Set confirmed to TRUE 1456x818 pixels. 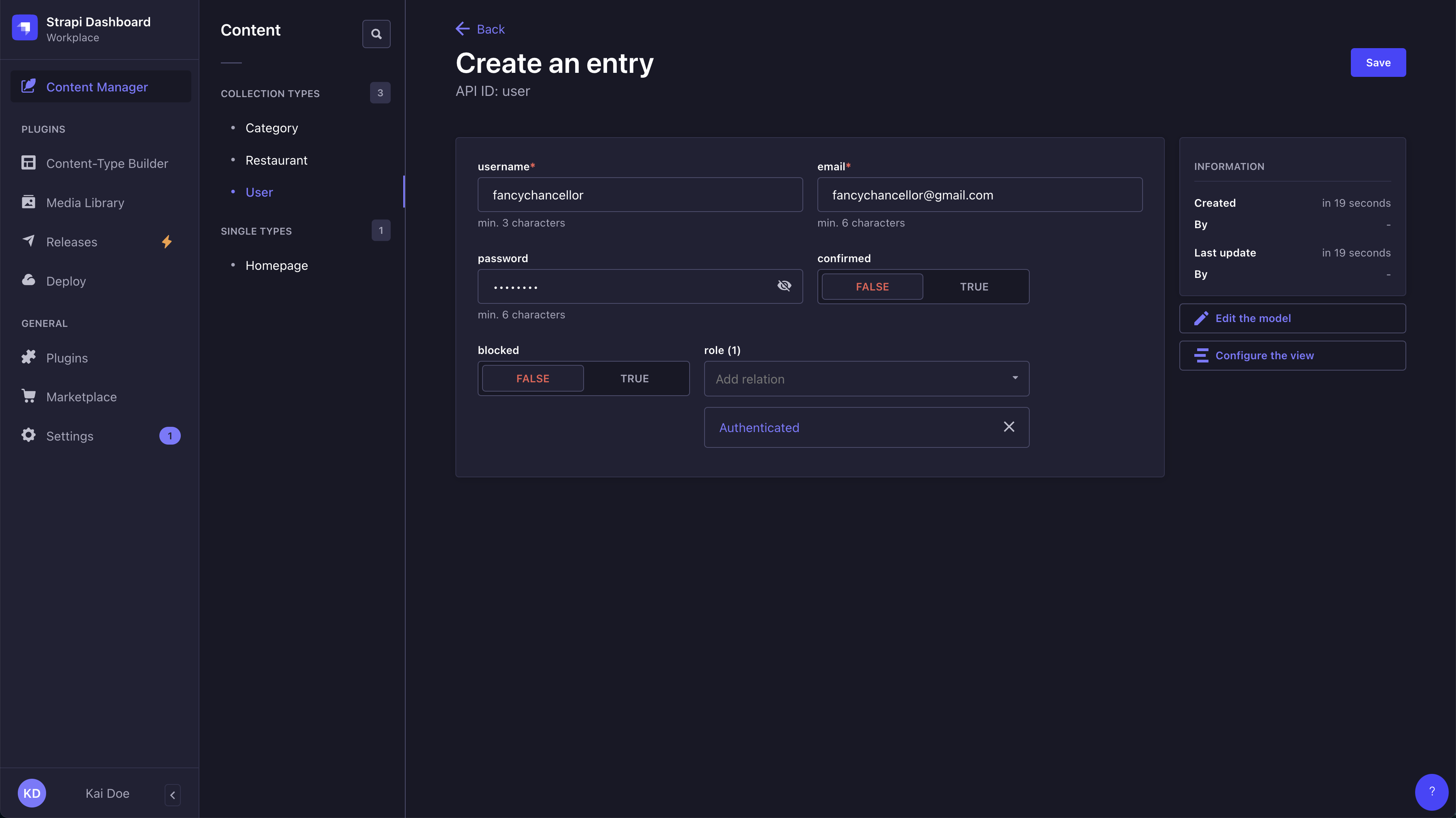pos(974,286)
